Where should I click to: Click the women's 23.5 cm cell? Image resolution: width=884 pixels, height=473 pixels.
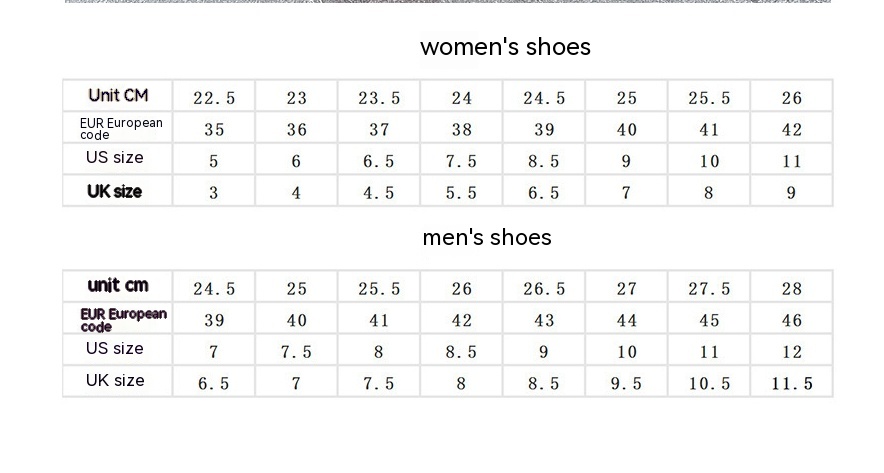[379, 98]
